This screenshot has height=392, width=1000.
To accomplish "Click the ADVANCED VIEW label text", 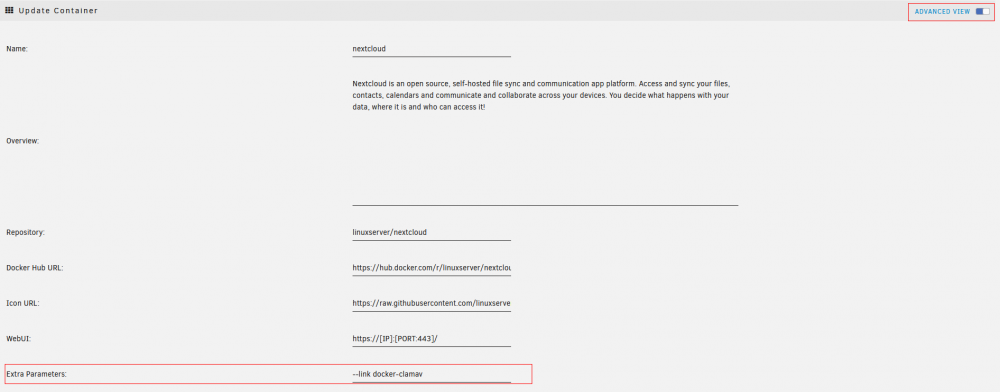I will (943, 11).
